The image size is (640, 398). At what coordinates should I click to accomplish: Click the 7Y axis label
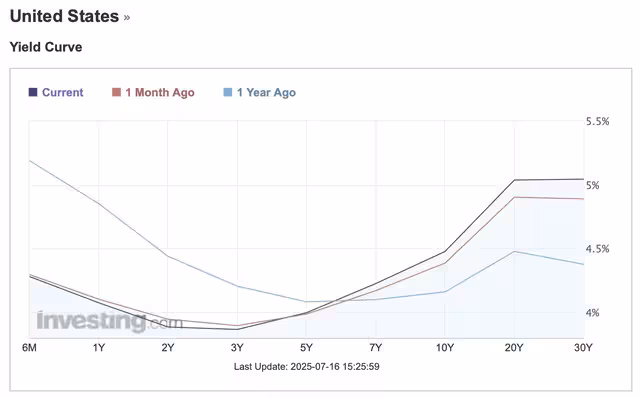coord(376,347)
